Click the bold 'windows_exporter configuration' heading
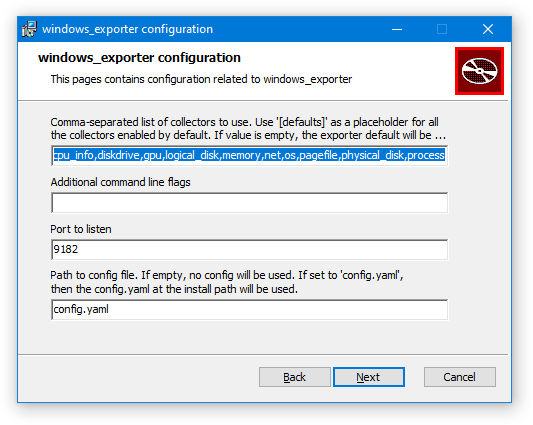Screen dimensions: 533x425 click(139, 58)
